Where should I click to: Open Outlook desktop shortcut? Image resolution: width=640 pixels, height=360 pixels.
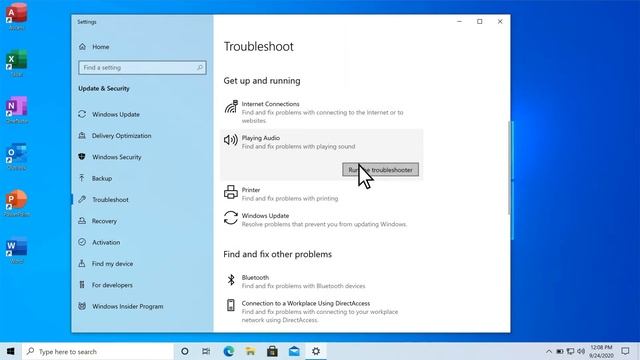pos(16,156)
